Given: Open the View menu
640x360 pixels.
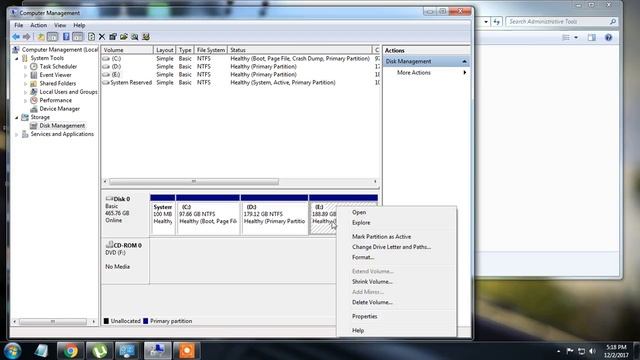Looking at the screenshot, I should pyautogui.click(x=60, y=25).
